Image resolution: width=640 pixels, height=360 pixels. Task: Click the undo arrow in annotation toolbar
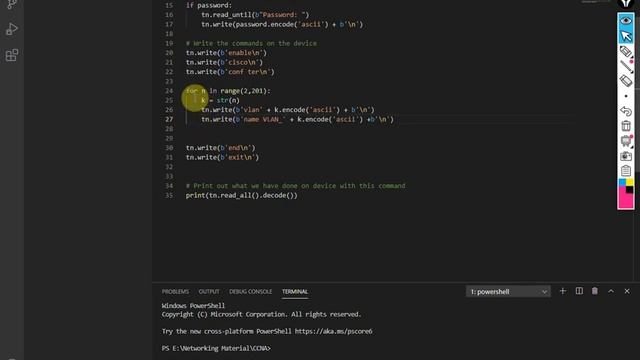pos(626,111)
